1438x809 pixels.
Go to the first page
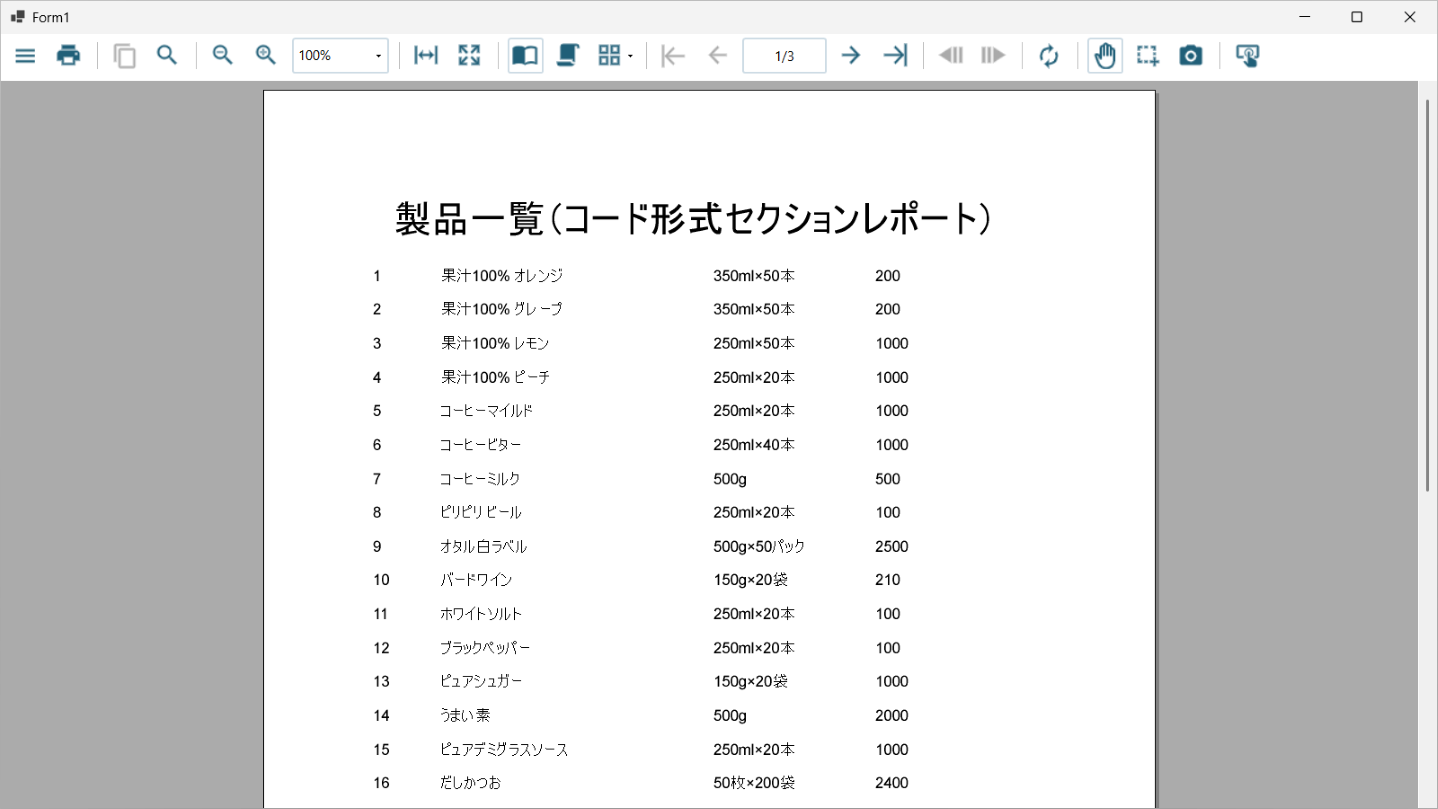(x=674, y=56)
